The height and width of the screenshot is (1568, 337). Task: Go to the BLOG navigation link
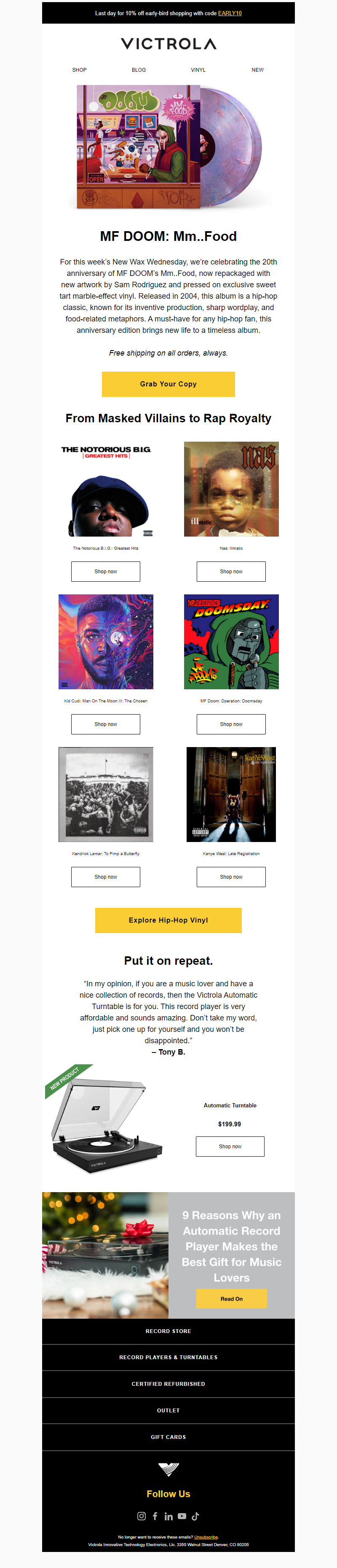139,70
